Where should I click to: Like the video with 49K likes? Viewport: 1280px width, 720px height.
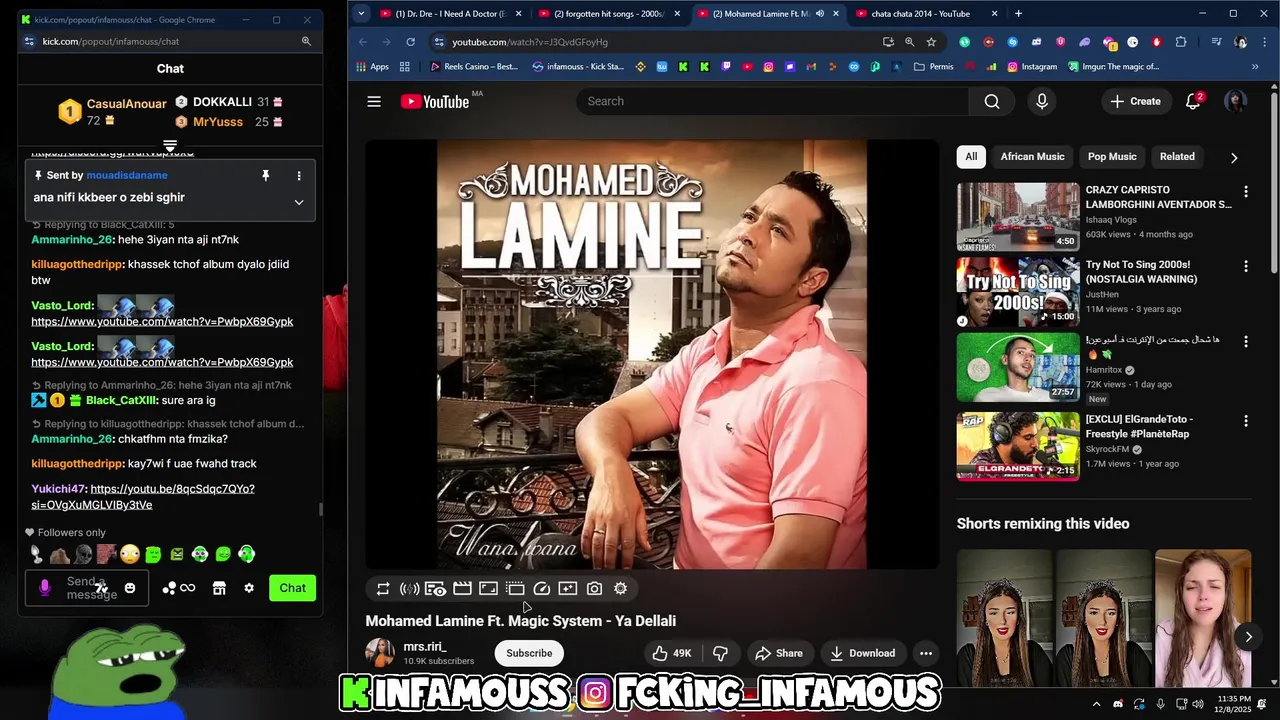pos(672,653)
